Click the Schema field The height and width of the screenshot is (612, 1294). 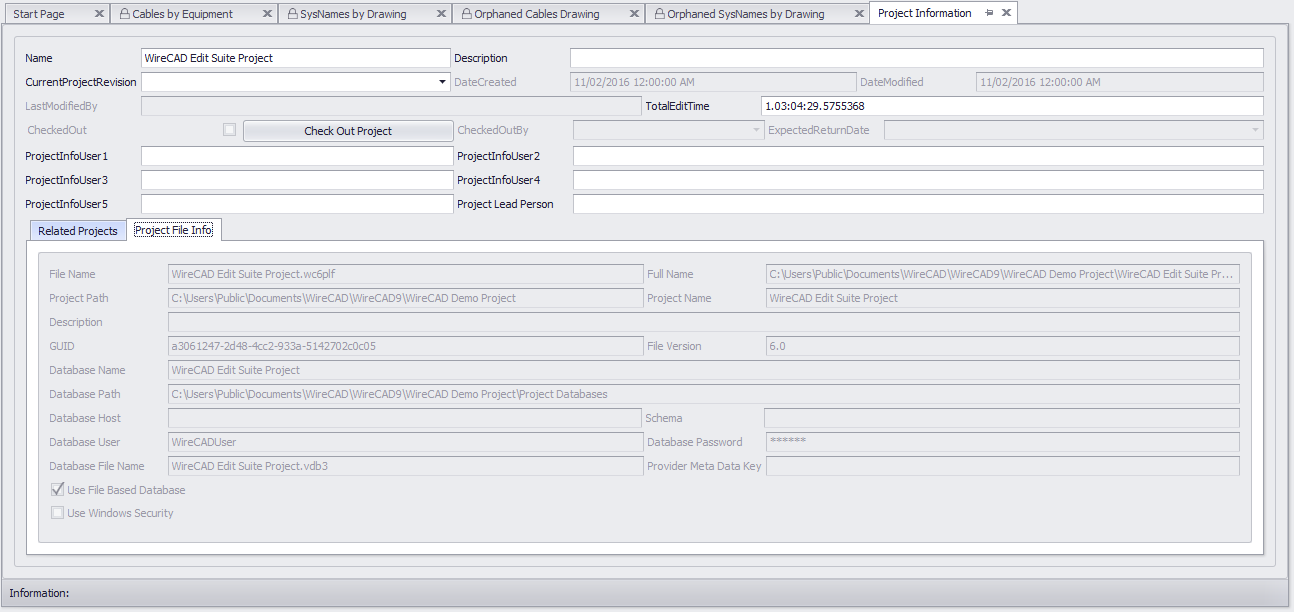point(1002,418)
